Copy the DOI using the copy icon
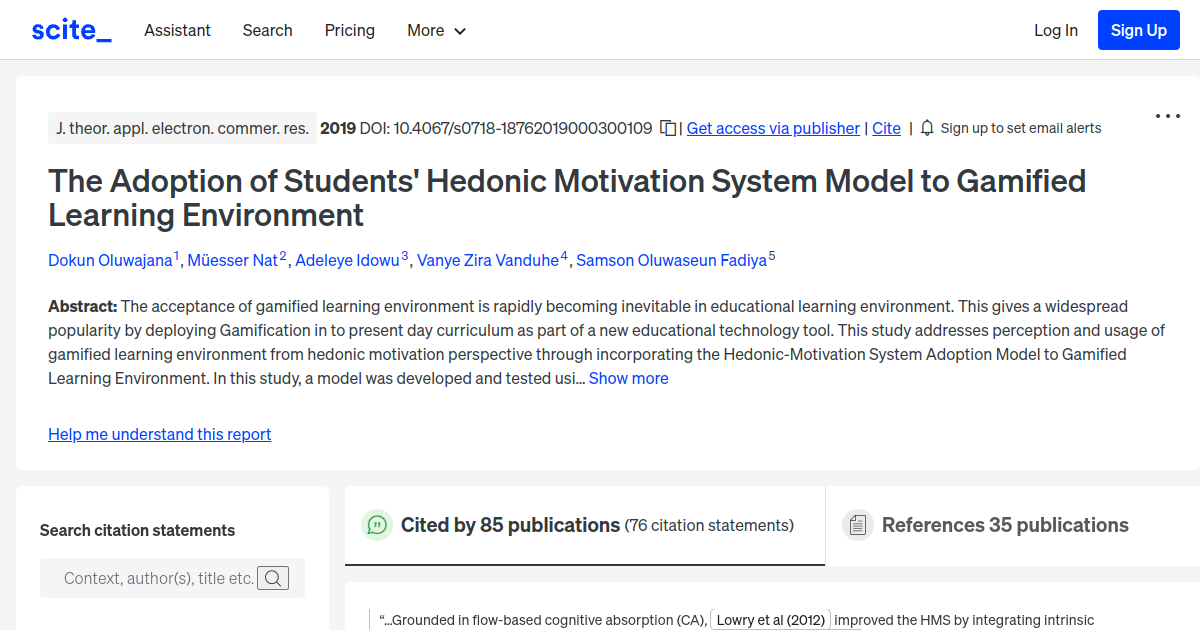This screenshot has width=1200, height=630. 667,128
